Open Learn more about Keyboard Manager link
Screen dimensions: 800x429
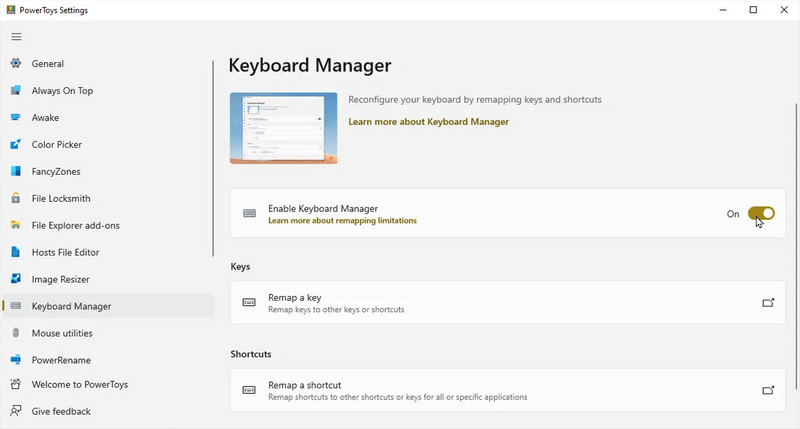429,122
